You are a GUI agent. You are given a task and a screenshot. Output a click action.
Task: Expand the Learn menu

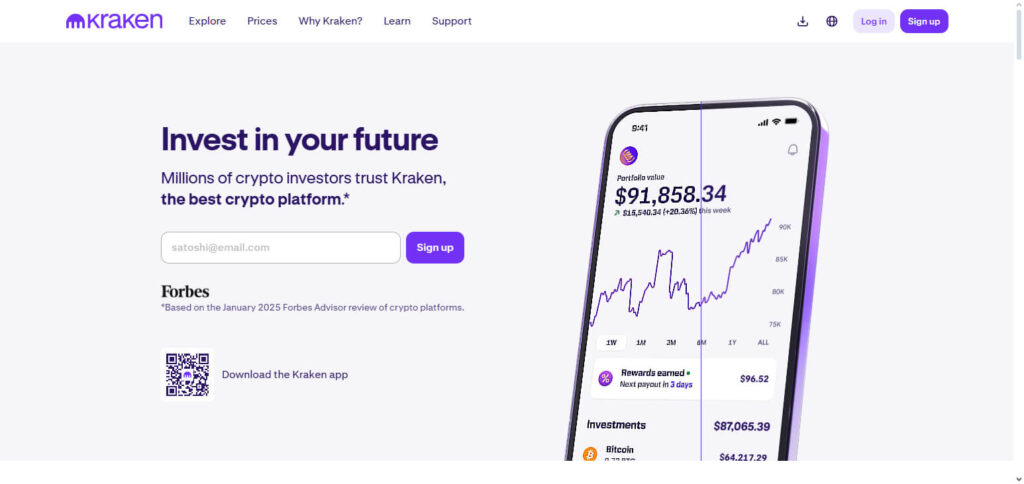tap(397, 21)
